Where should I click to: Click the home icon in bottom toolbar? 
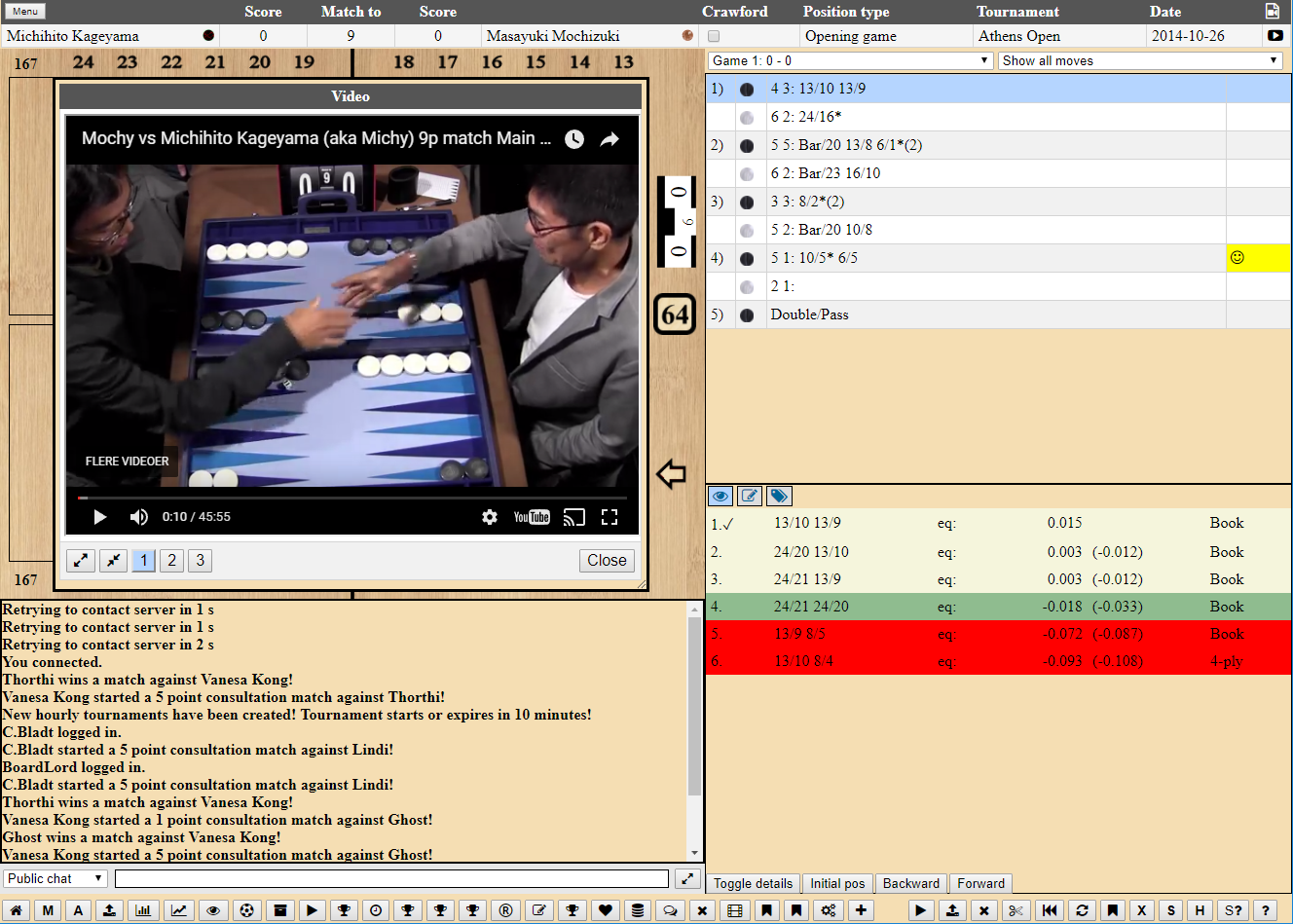click(x=17, y=910)
